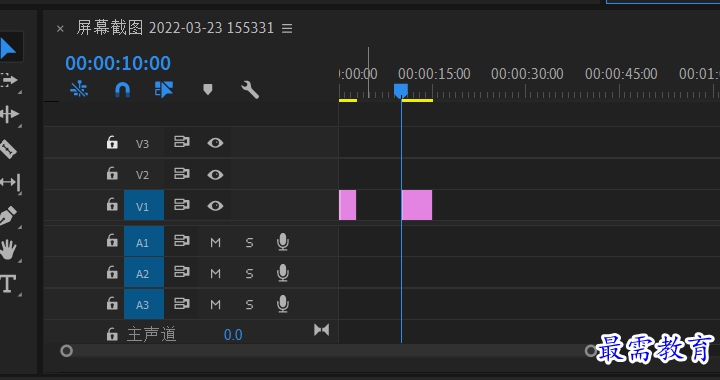The width and height of the screenshot is (720, 380).
Task: Select sequence tab 屏幕截图 2022-03-23 155331
Action: (175, 28)
